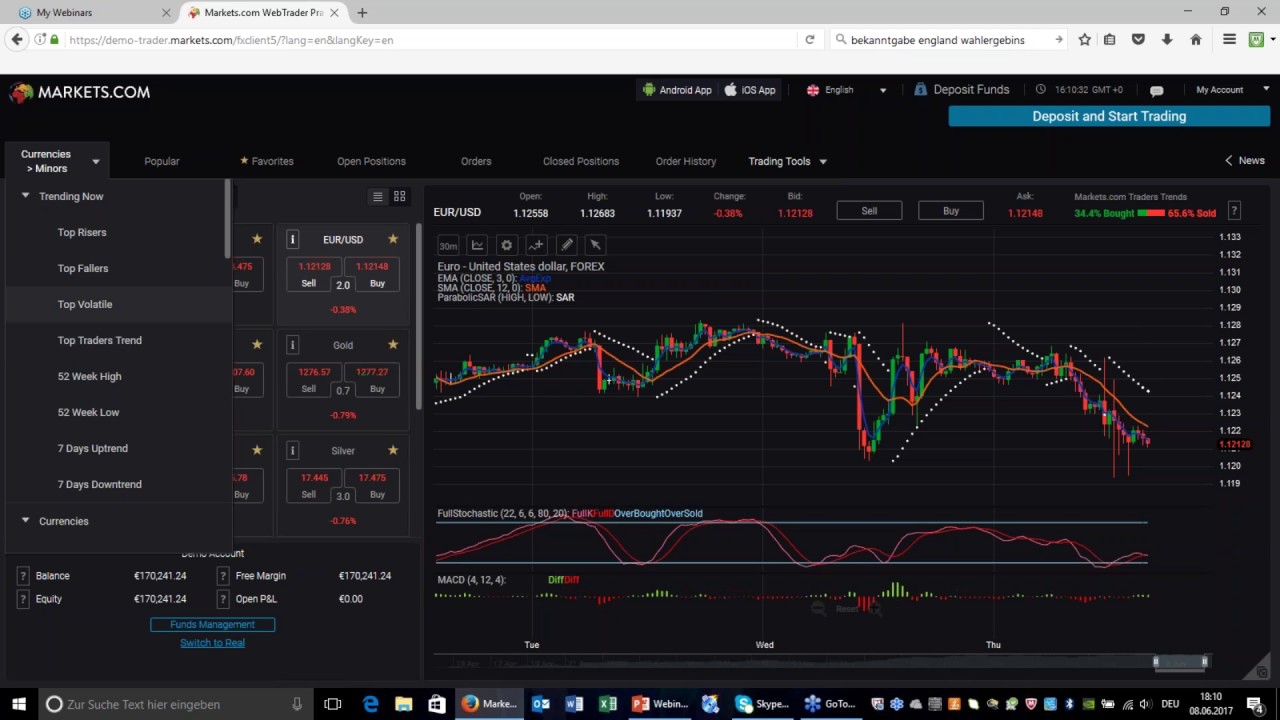Click the info icon on Silver card
This screenshot has width=1280, height=720.
click(x=293, y=451)
